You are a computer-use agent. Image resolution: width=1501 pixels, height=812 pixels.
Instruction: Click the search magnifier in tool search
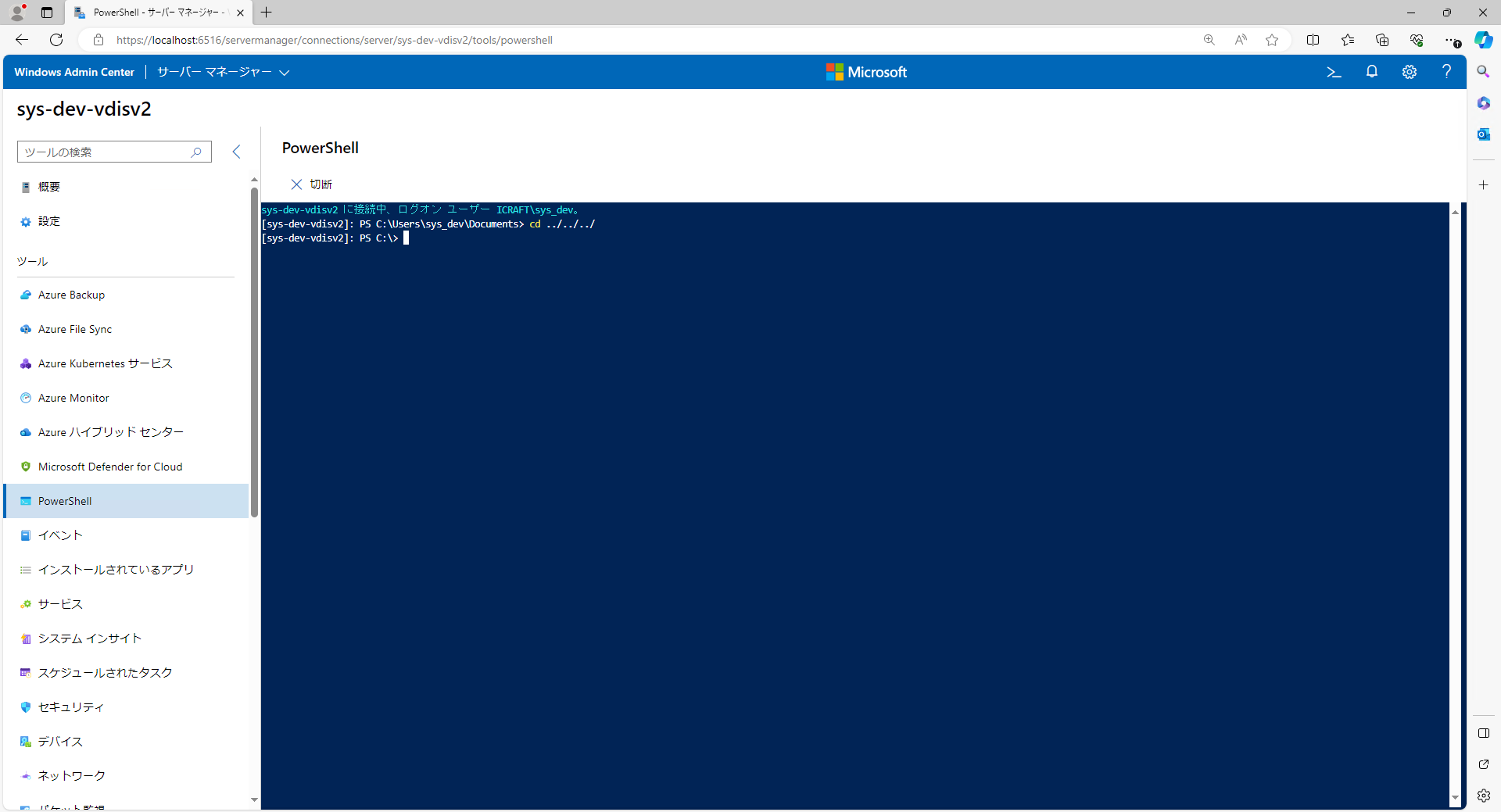point(196,152)
